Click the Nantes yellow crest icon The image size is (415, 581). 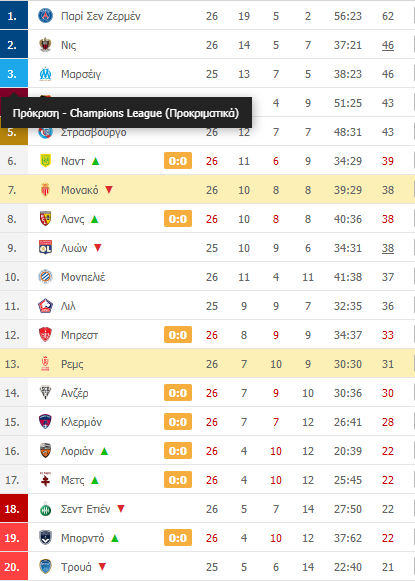click(x=45, y=161)
